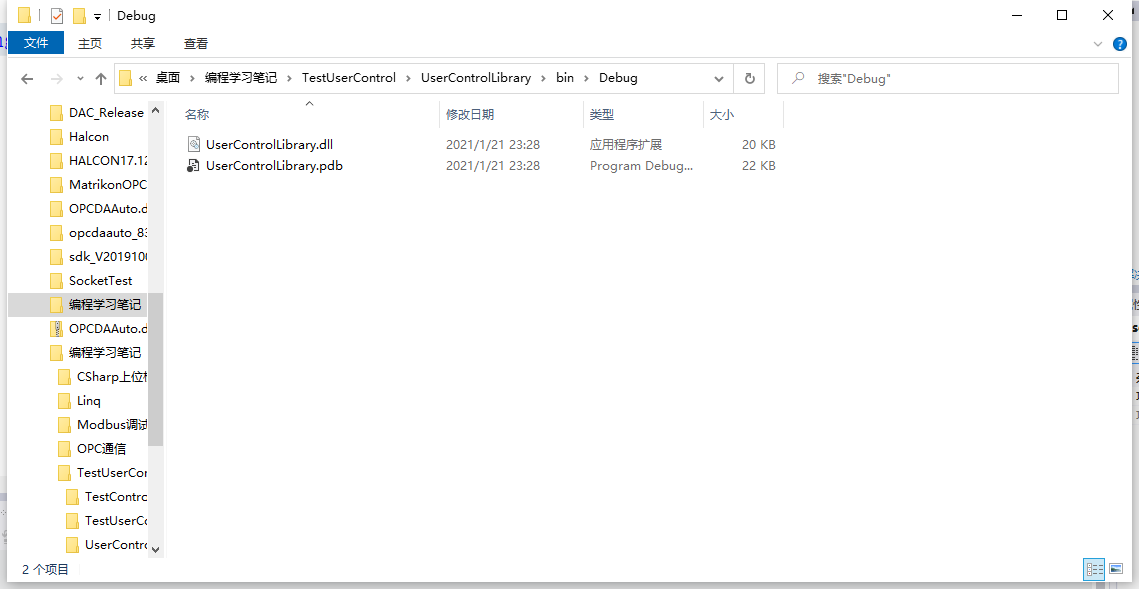Open the 主页 ribbon tab
Image resolution: width=1139 pixels, height=589 pixels.
[90, 44]
